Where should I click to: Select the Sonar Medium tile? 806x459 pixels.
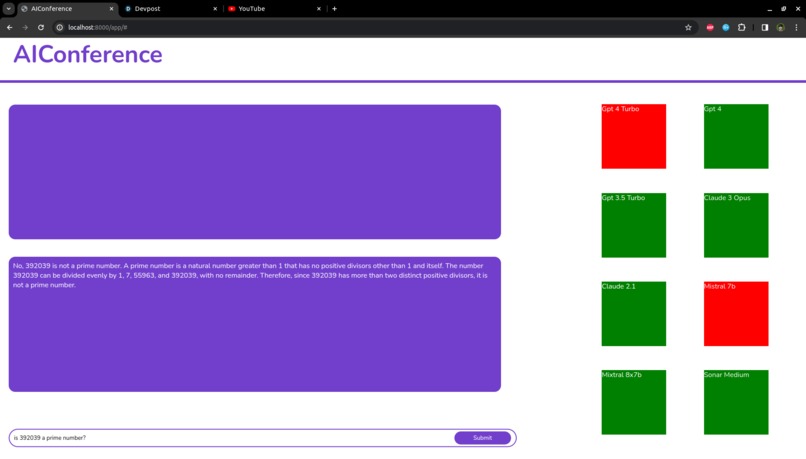click(x=736, y=402)
